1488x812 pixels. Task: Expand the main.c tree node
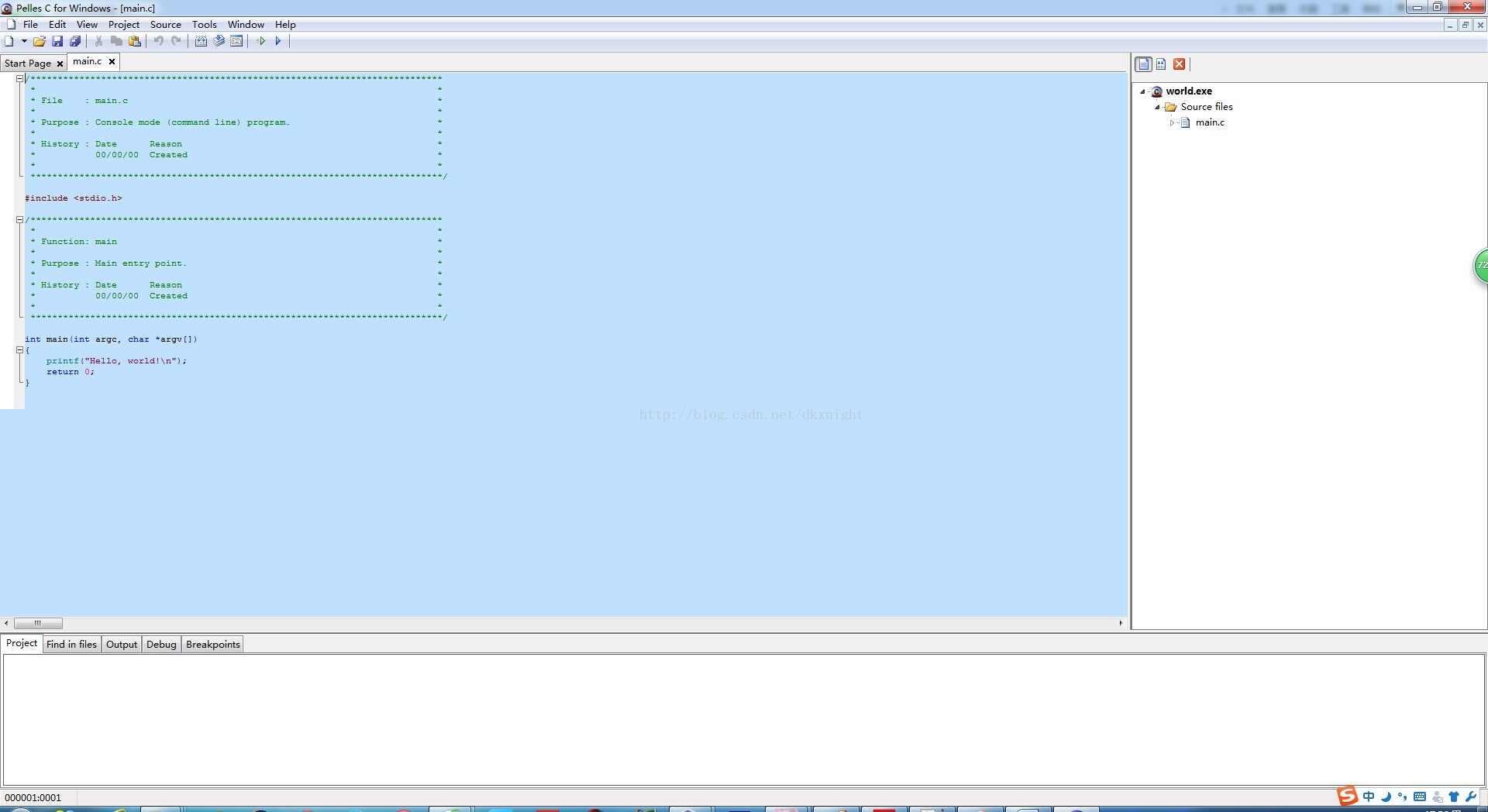1172,122
